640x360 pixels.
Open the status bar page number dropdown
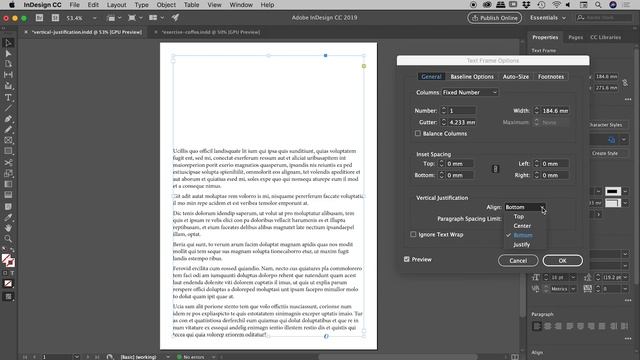pos(76,357)
